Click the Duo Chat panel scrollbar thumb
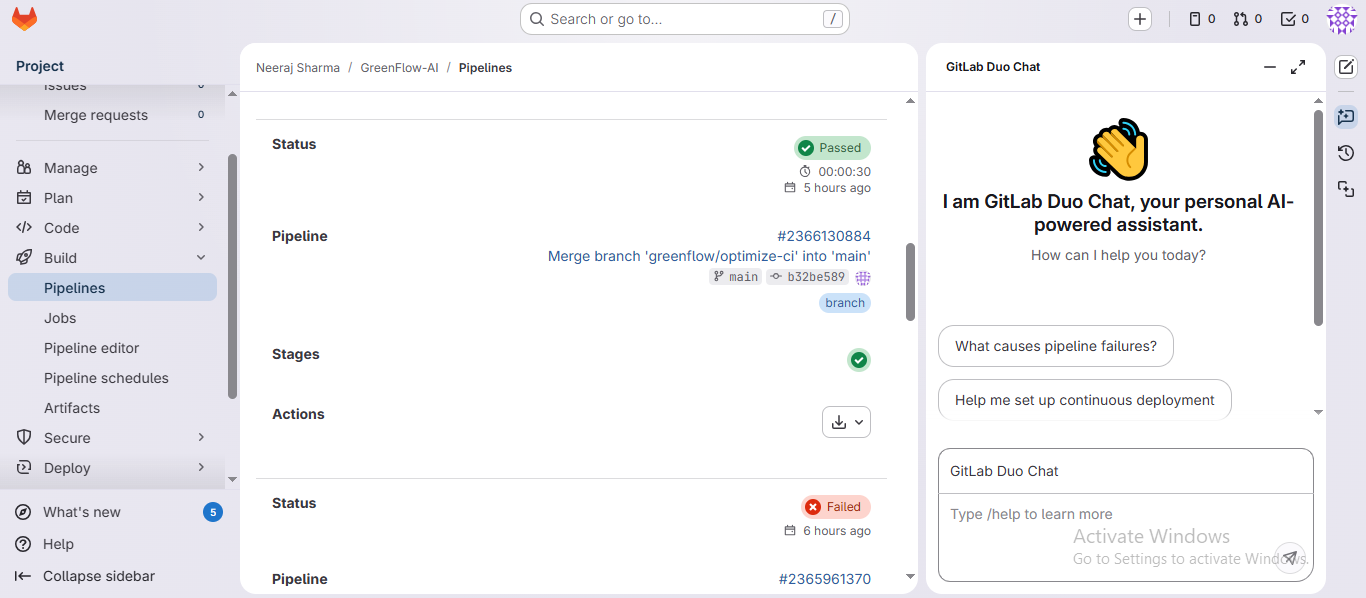The width and height of the screenshot is (1366, 598). click(x=1318, y=217)
